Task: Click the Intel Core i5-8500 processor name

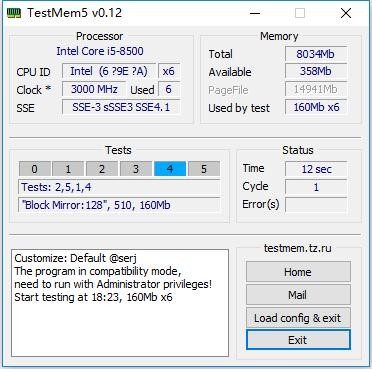Action: (100, 51)
